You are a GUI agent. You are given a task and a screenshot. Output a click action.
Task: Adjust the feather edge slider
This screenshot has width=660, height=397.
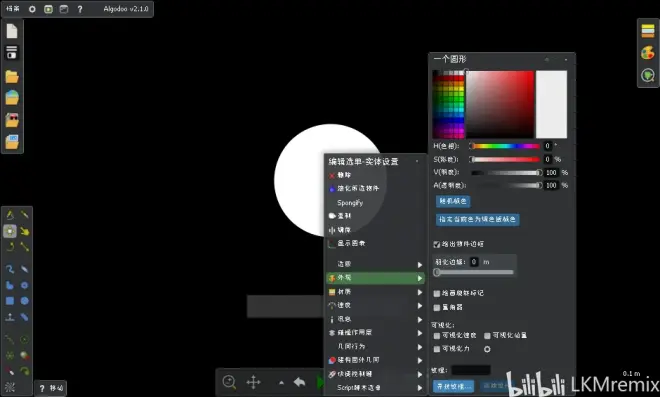[x=474, y=272]
